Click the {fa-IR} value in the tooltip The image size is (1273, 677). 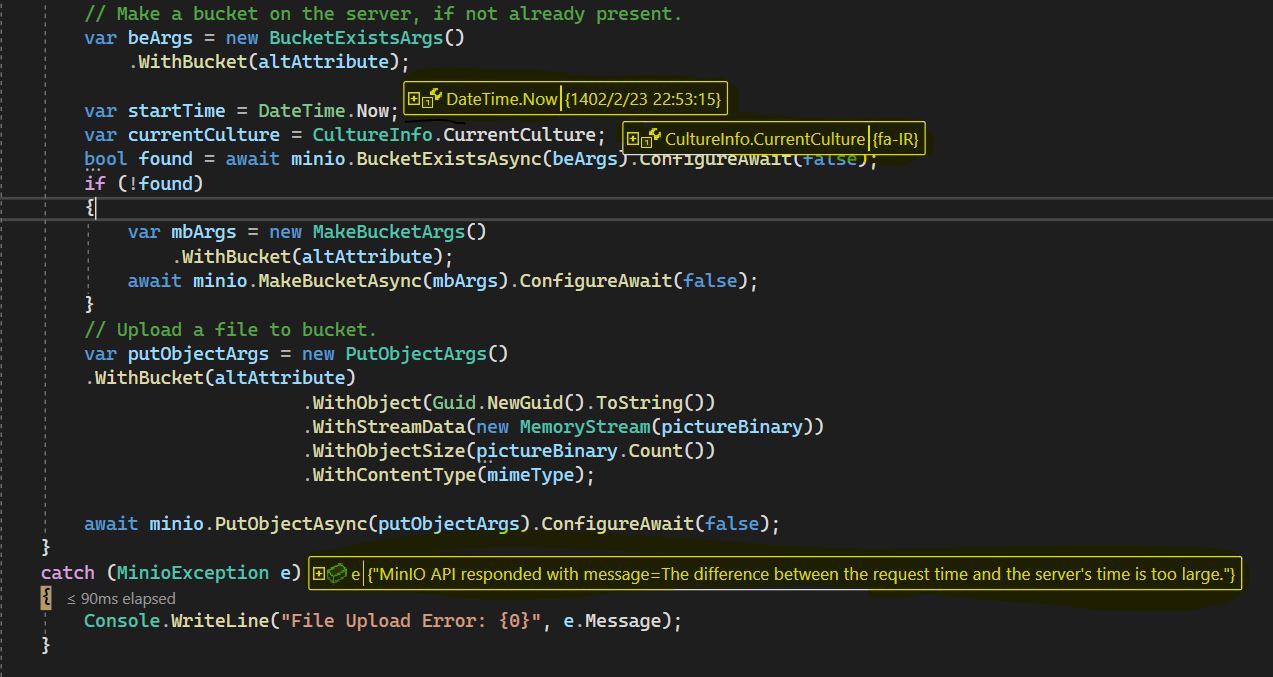[x=895, y=139]
